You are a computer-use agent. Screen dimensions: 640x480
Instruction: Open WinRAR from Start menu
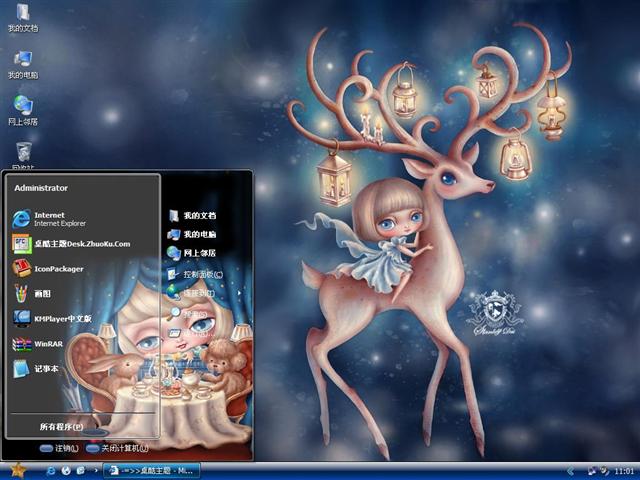click(38, 344)
